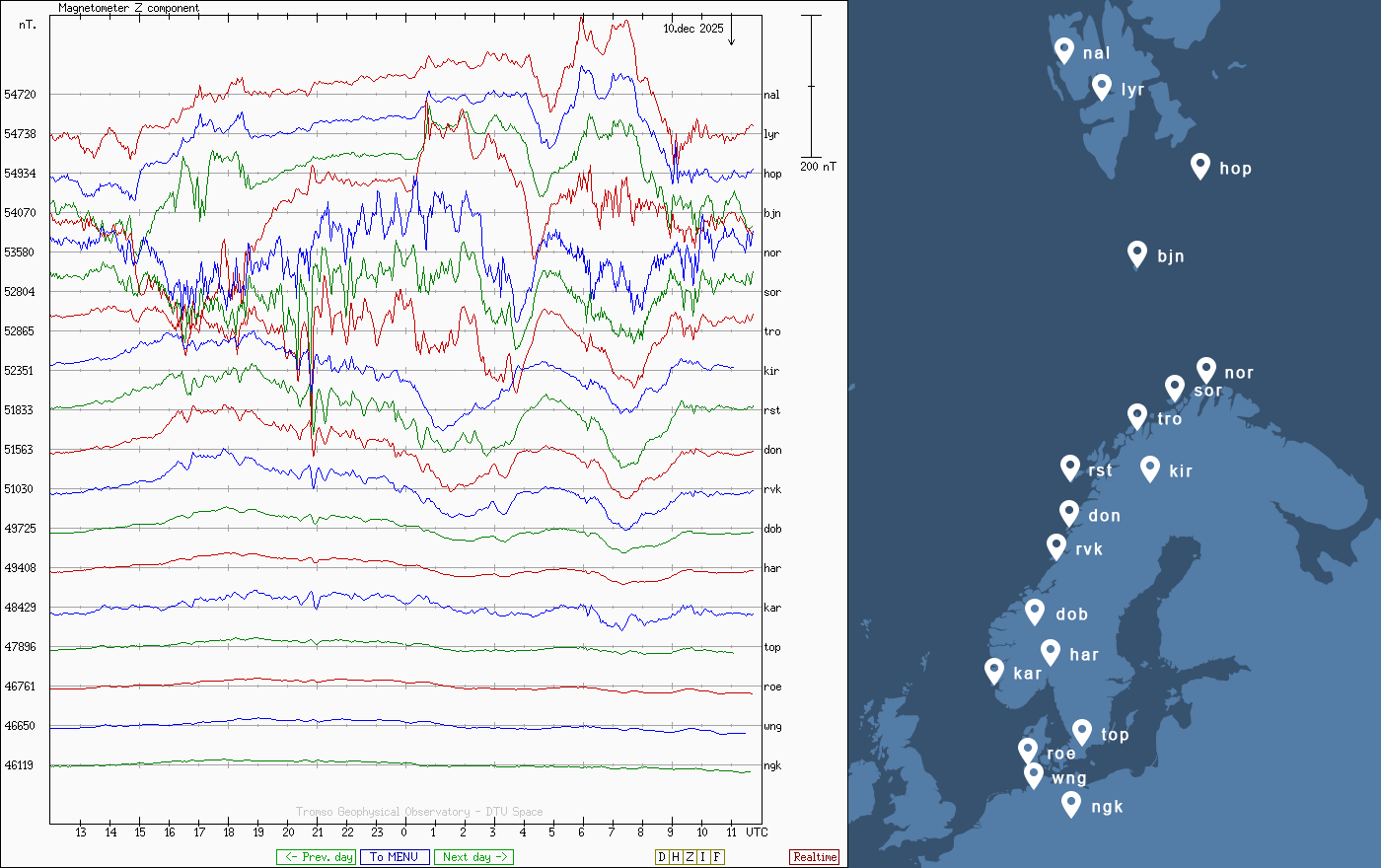The width and height of the screenshot is (1381, 868).
Task: Open the To MENU link
Action: [395, 857]
